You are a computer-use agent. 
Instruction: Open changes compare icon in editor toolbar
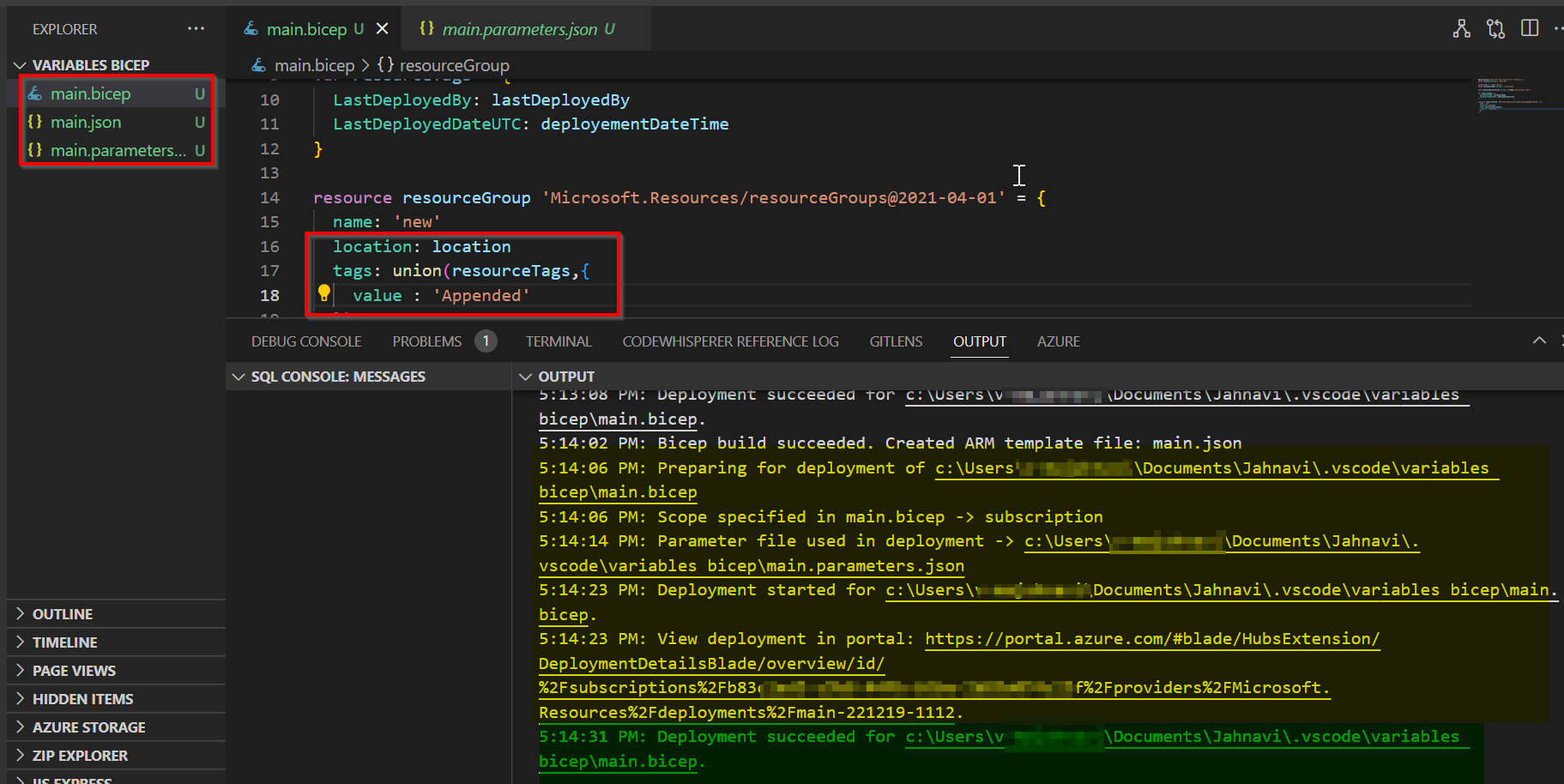1496,28
